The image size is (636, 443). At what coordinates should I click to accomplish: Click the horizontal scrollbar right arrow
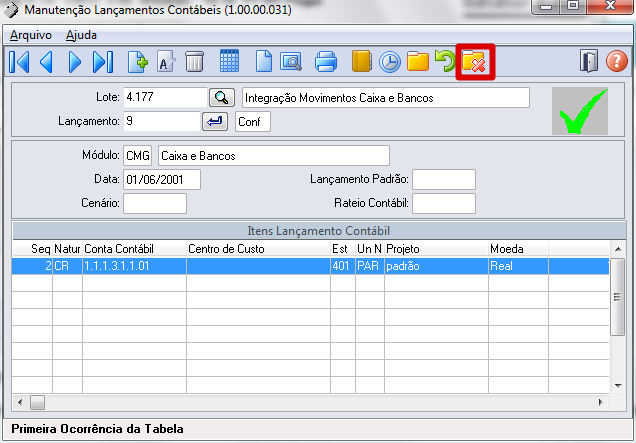601,402
